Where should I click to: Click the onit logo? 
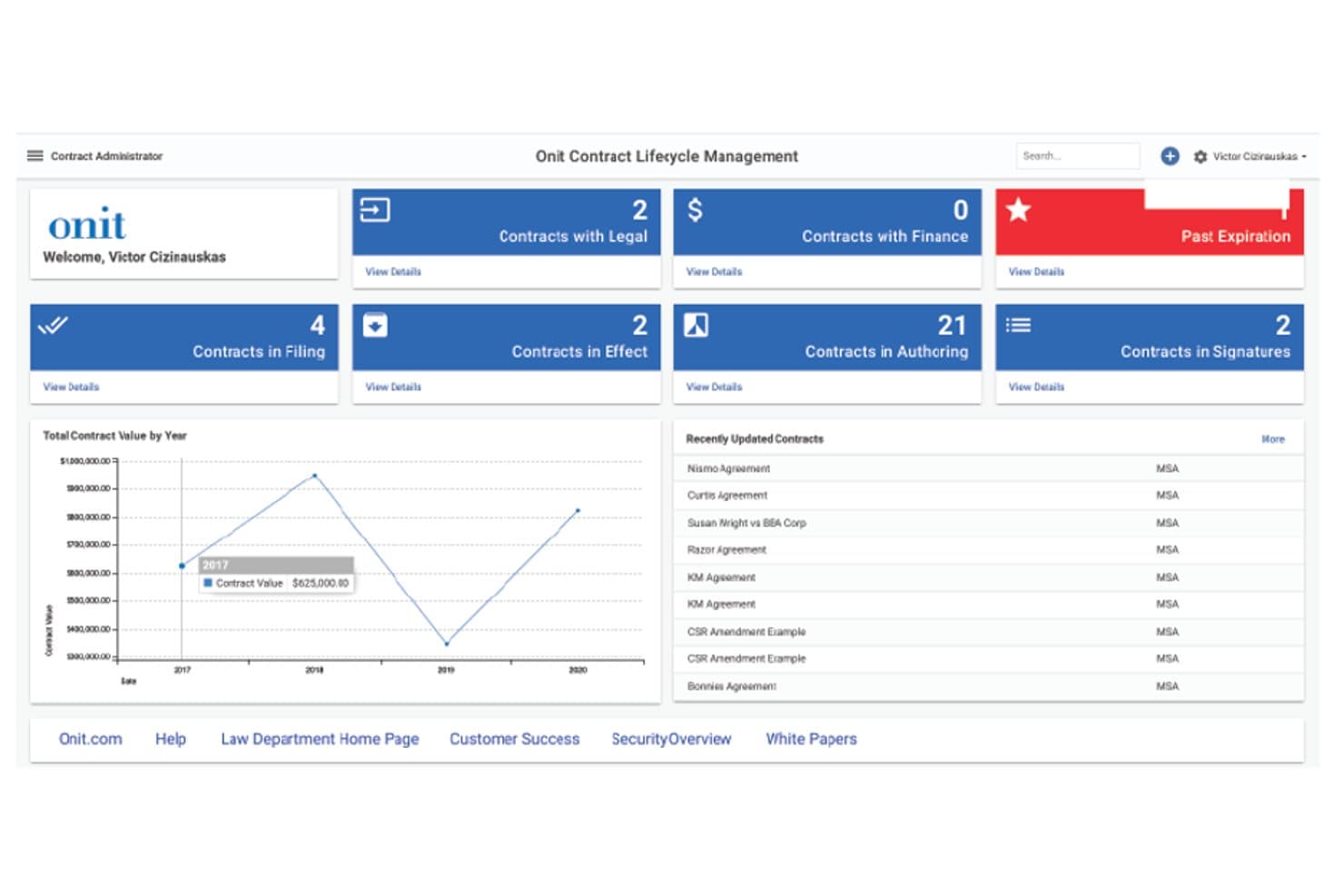click(87, 223)
